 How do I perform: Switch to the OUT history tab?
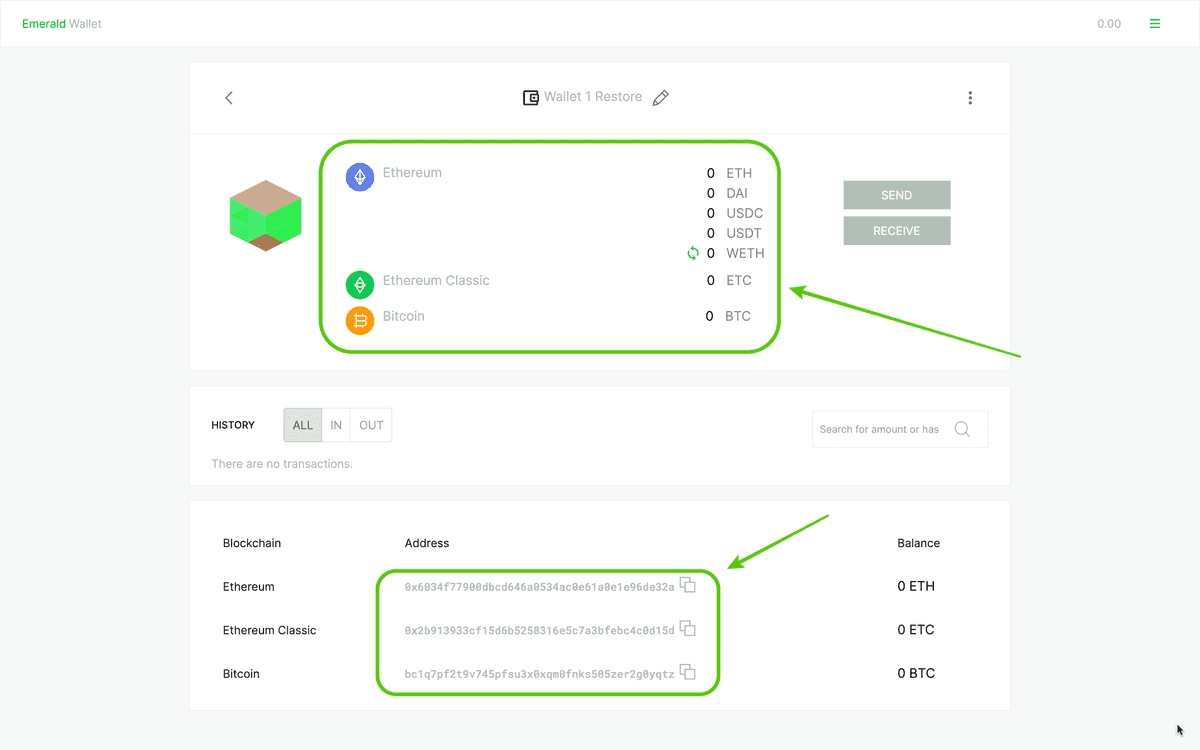click(x=370, y=424)
